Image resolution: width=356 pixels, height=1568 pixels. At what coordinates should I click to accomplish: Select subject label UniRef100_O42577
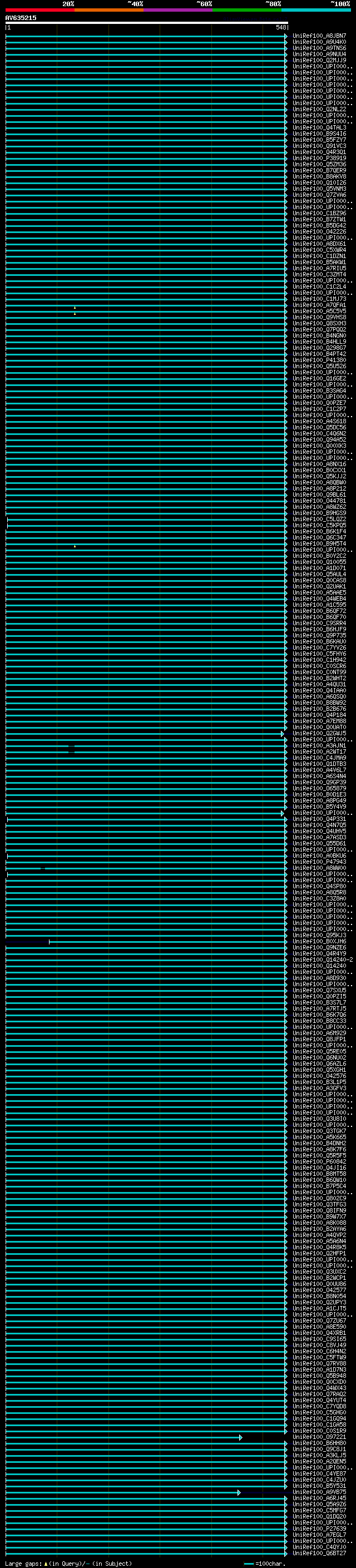pos(319,1290)
